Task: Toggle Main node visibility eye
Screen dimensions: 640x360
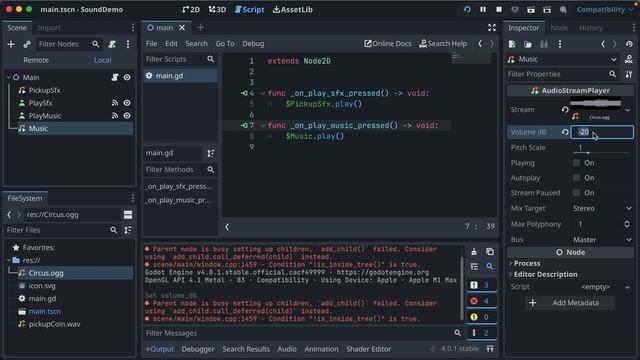Action: 127,77
